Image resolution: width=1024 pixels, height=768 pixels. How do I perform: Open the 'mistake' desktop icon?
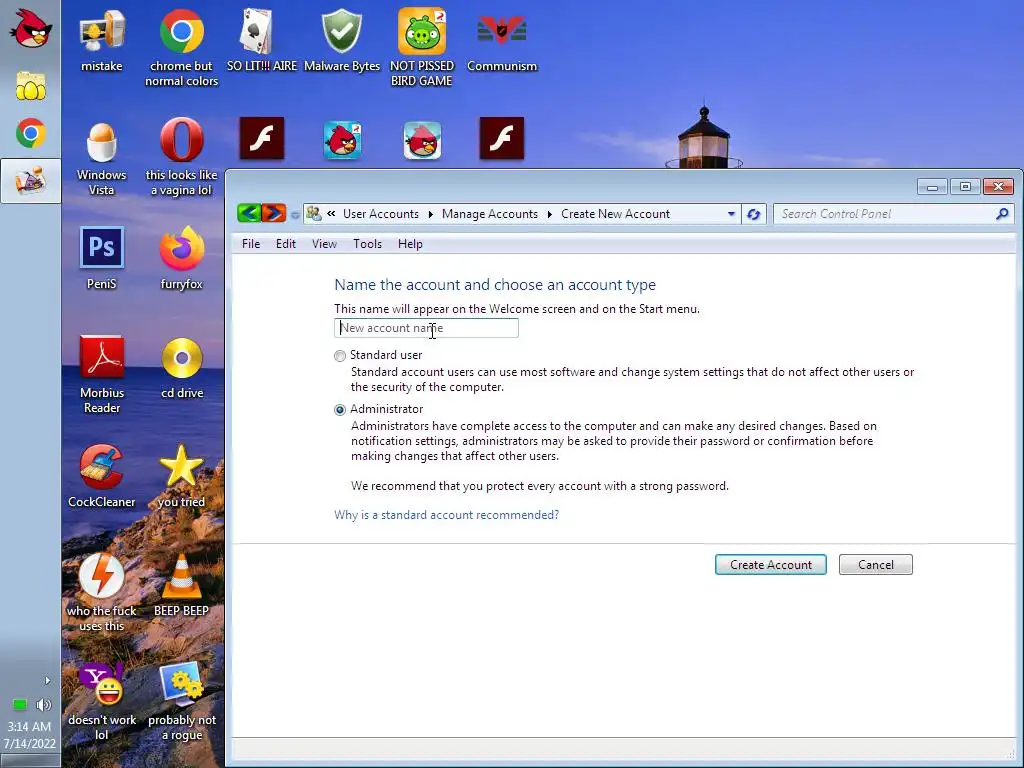tap(101, 39)
